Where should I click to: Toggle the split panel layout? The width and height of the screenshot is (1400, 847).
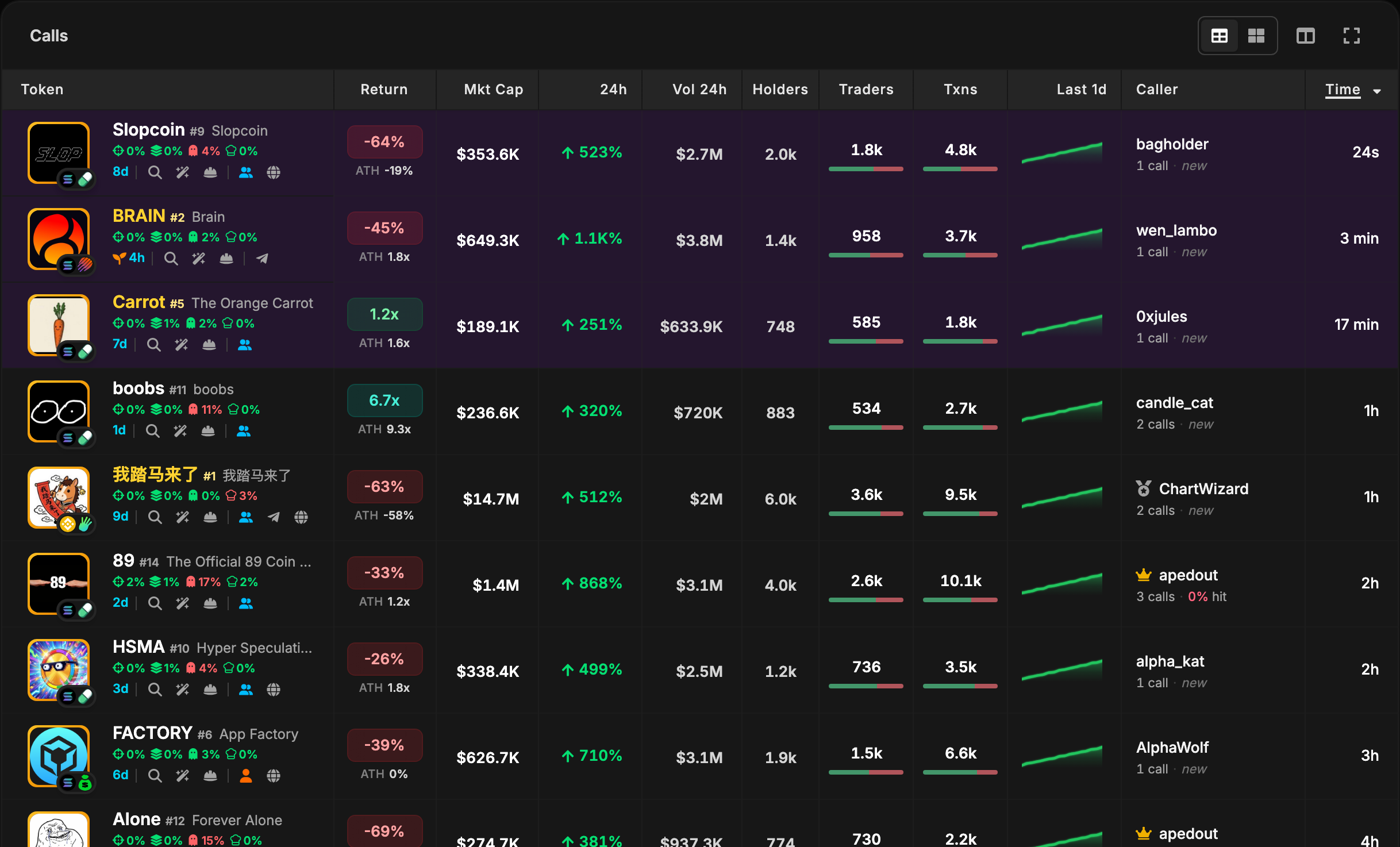pyautogui.click(x=1305, y=36)
